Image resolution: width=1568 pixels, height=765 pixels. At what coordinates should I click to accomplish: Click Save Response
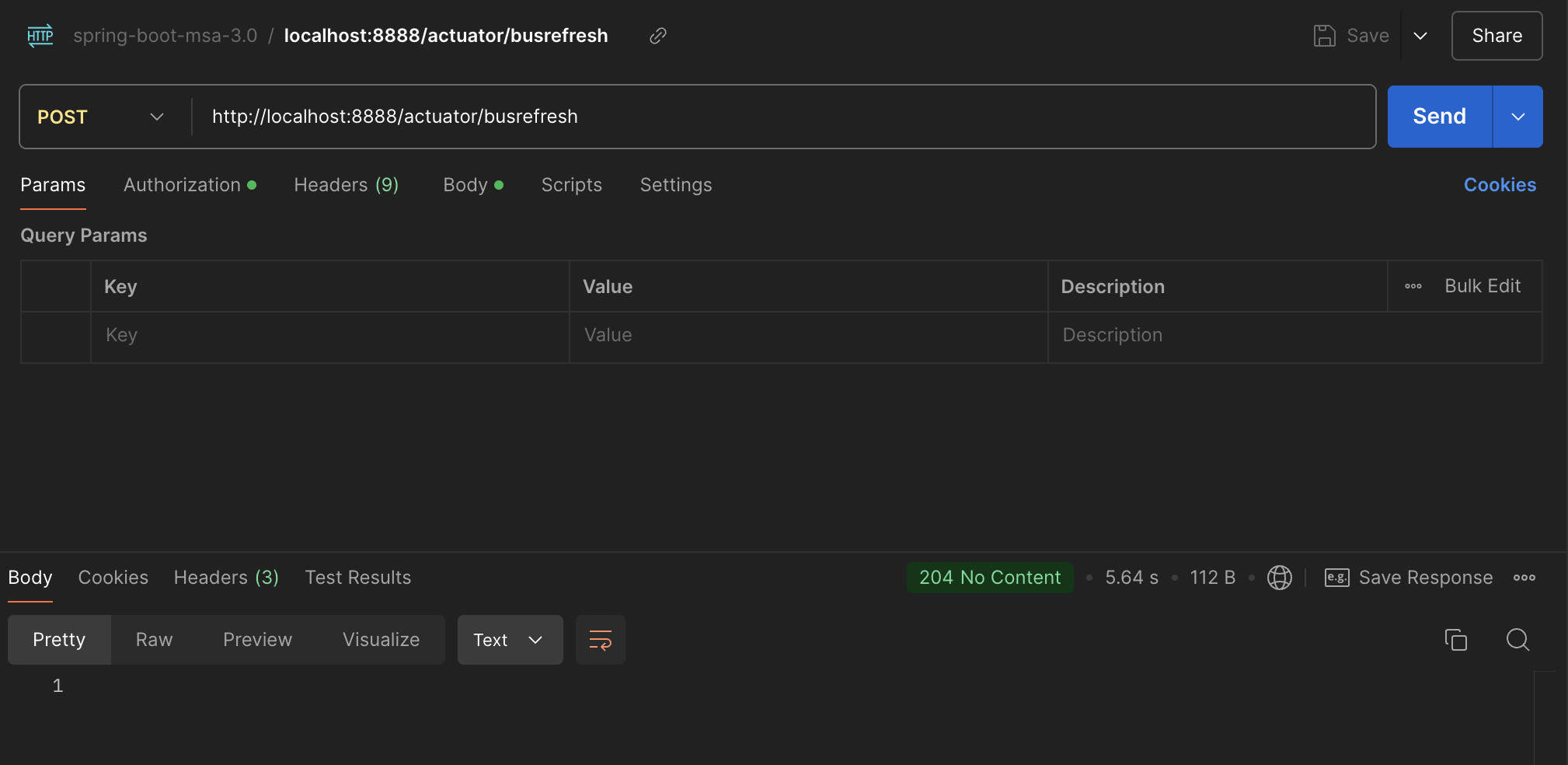point(1425,578)
